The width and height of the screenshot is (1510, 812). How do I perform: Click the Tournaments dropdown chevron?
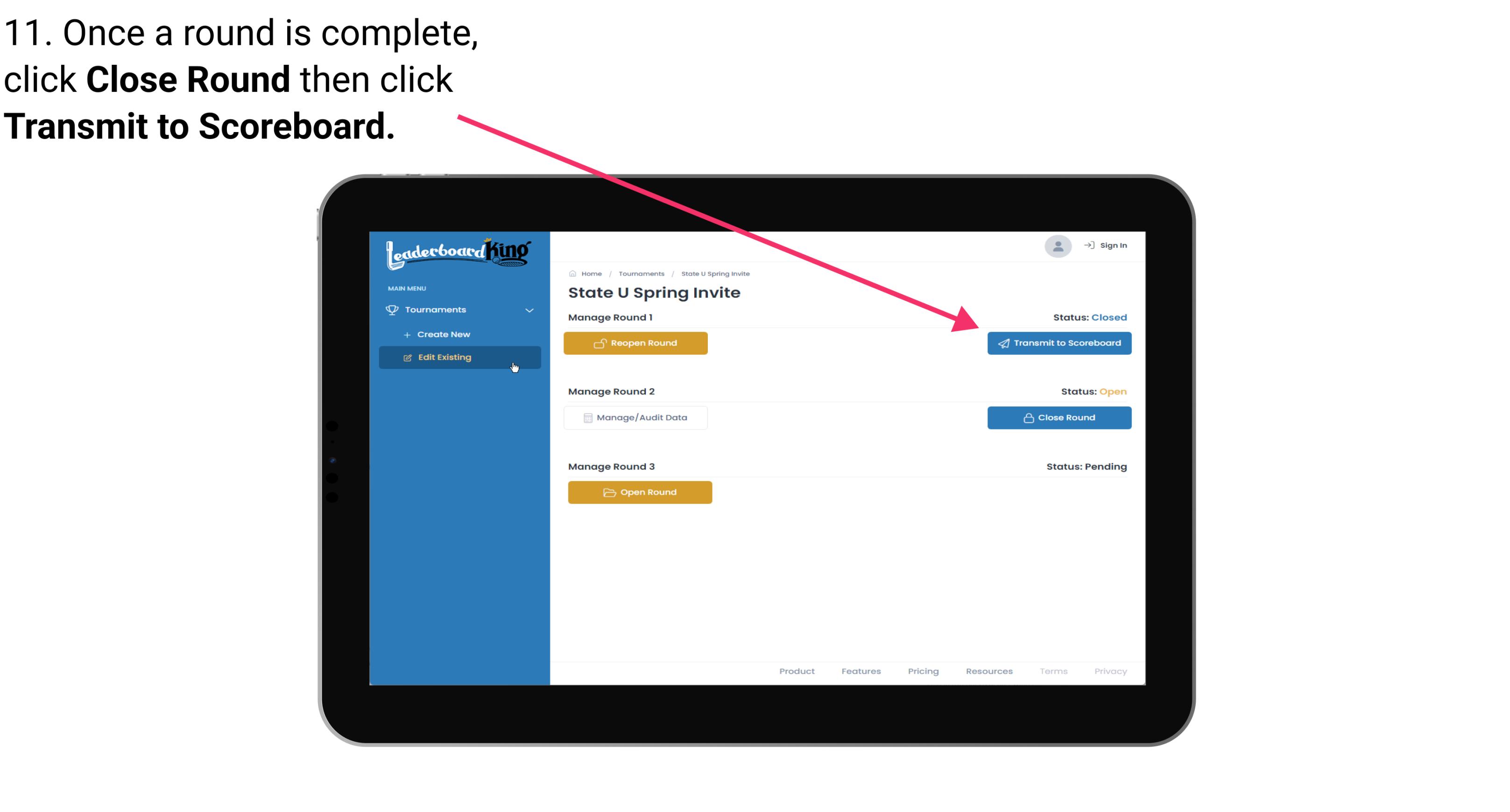click(x=529, y=310)
